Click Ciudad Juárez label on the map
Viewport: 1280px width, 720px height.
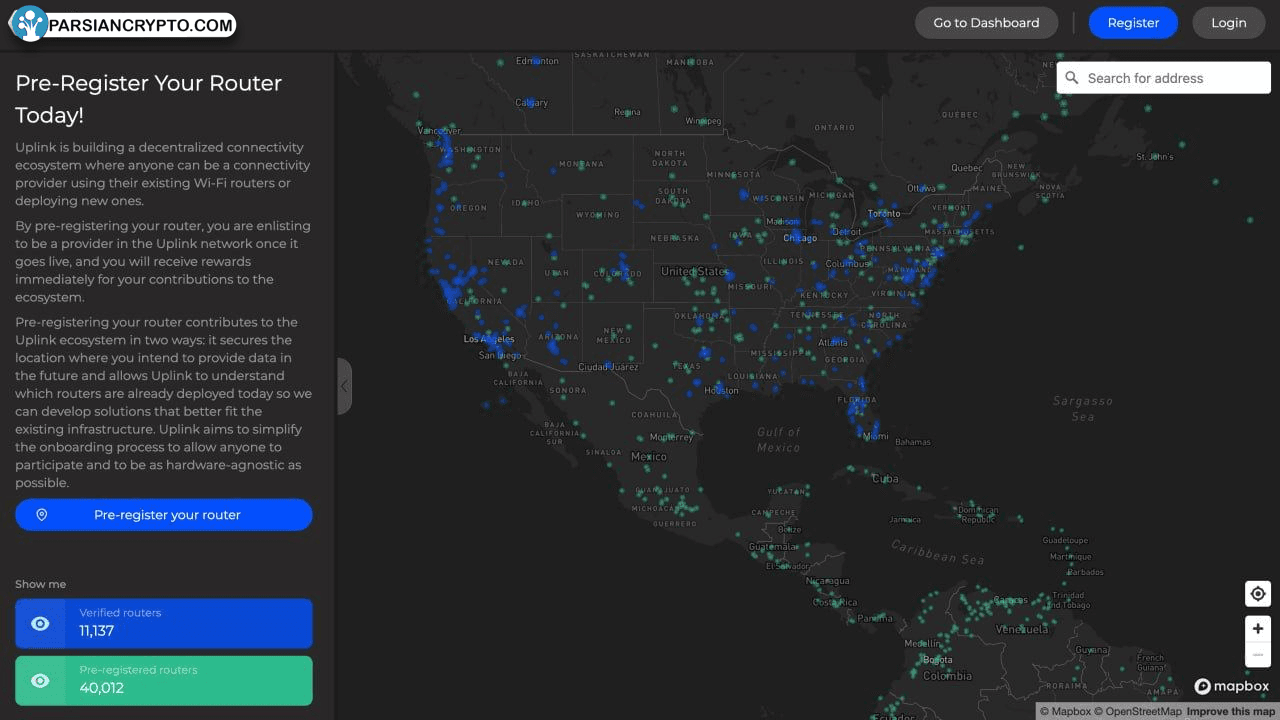pos(608,367)
